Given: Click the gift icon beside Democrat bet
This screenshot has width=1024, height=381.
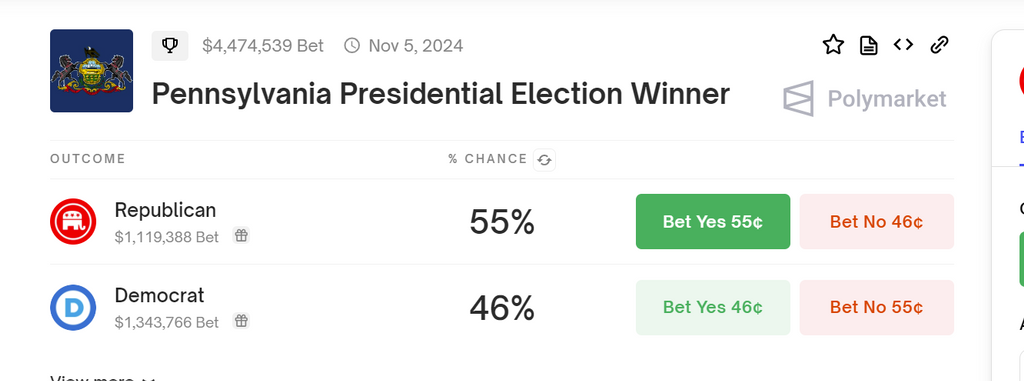Looking at the screenshot, I should 241,321.
